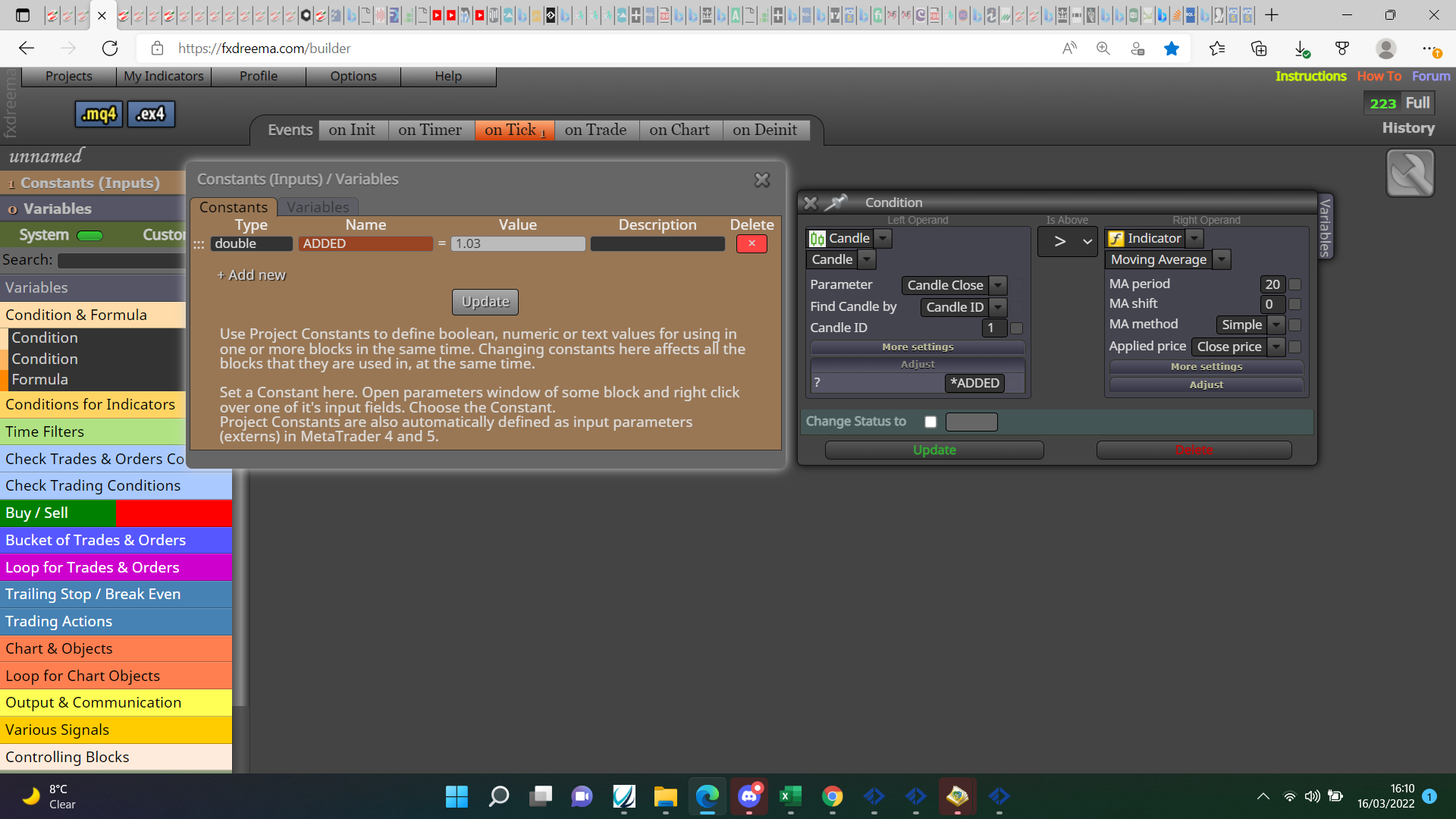Viewport: 1456px width, 819px height.
Task: Open browser Downloads
Action: pyautogui.click(x=1301, y=49)
